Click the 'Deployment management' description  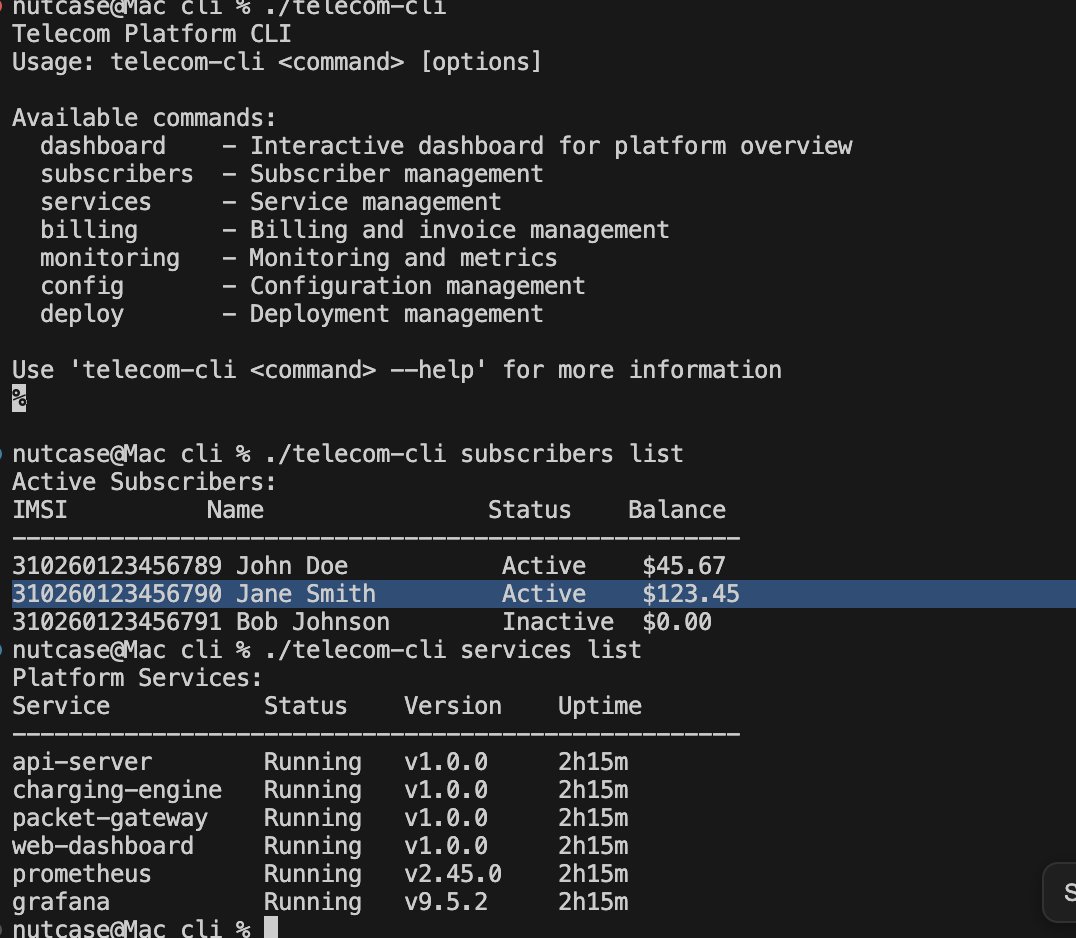click(397, 314)
